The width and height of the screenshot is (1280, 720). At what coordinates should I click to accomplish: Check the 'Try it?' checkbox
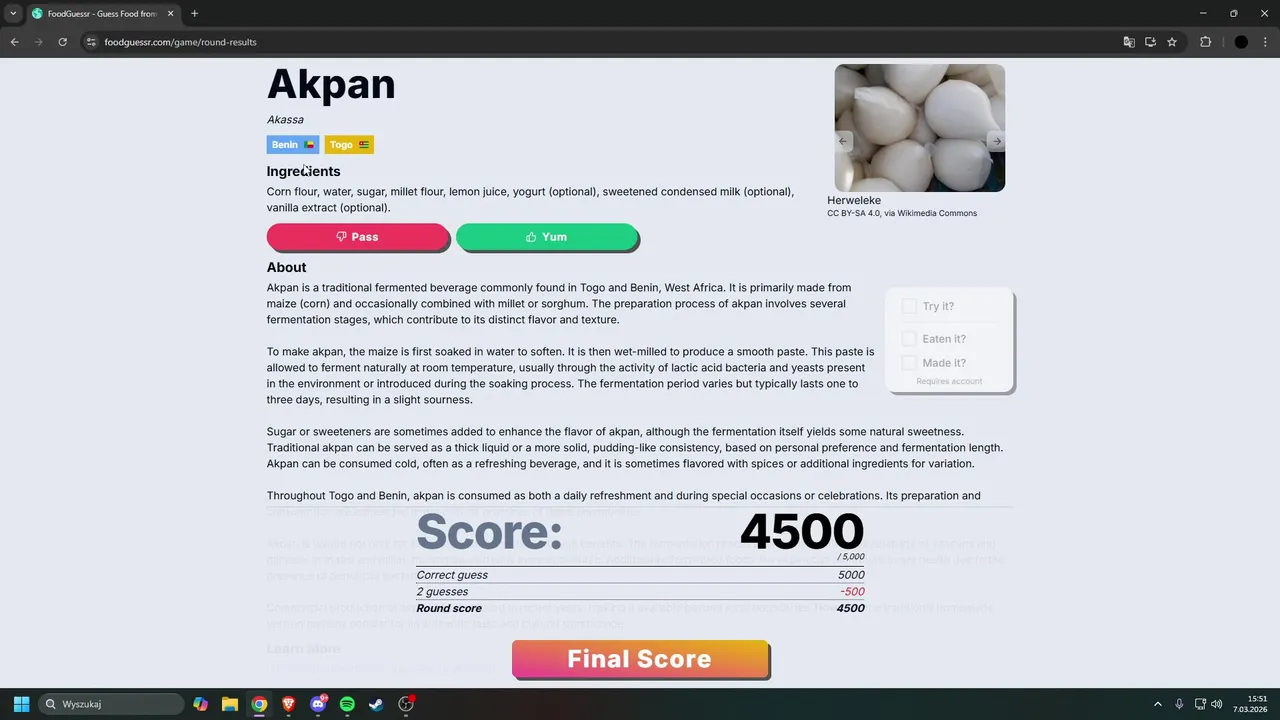tap(909, 306)
